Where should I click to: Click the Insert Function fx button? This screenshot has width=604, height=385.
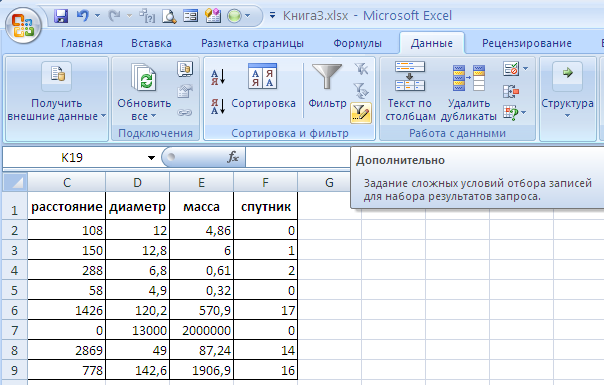(233, 157)
